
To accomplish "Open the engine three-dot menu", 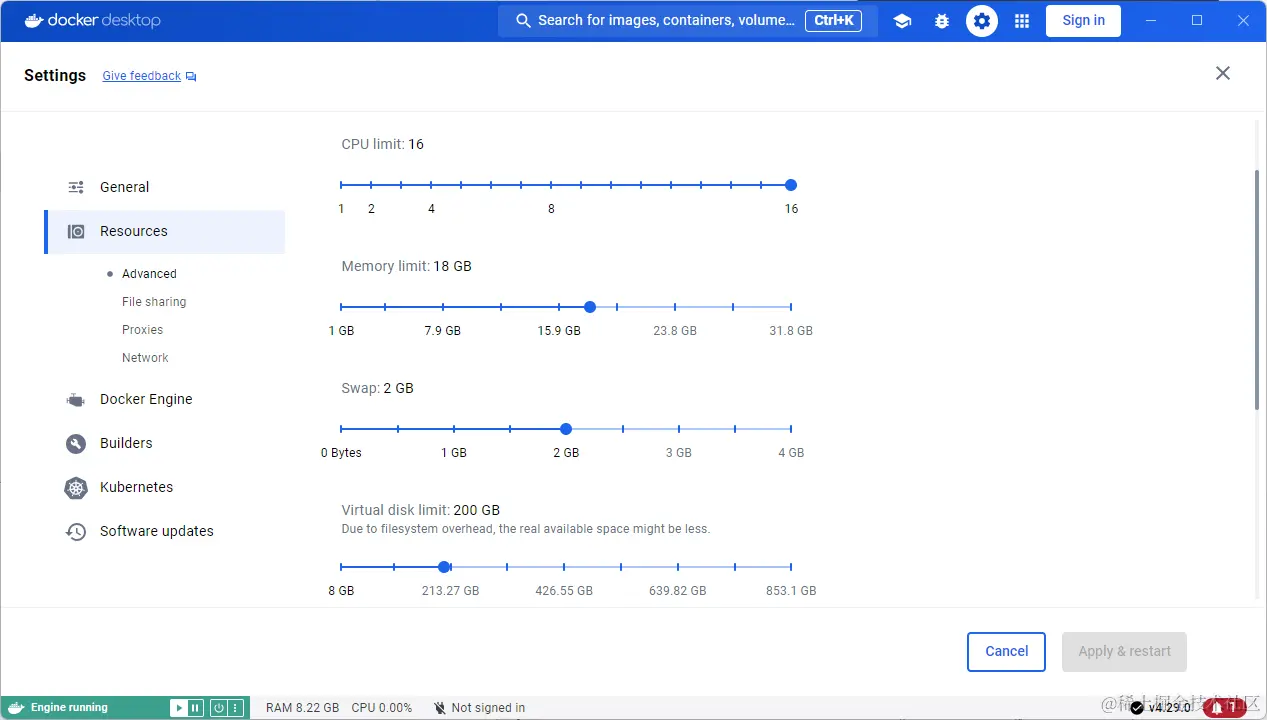I will pyautogui.click(x=236, y=708).
